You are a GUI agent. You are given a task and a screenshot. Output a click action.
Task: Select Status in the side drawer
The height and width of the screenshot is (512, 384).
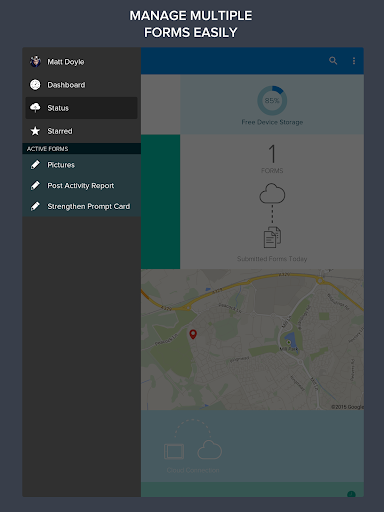coord(82,108)
